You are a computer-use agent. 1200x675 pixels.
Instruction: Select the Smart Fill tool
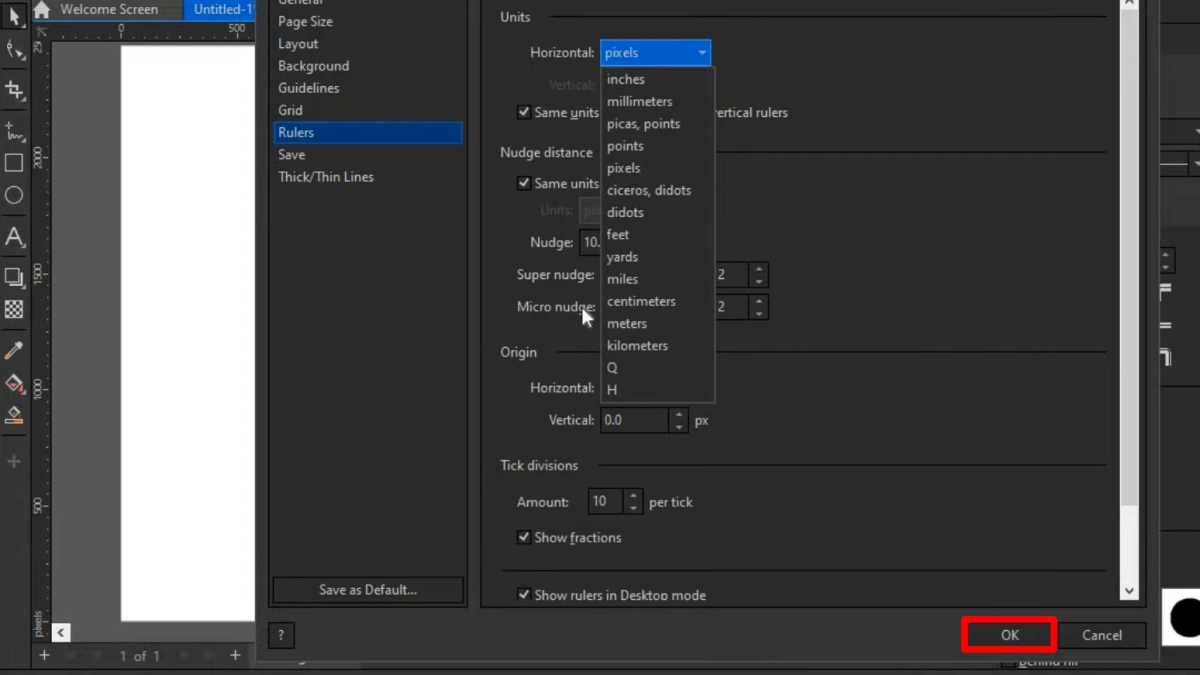14,415
